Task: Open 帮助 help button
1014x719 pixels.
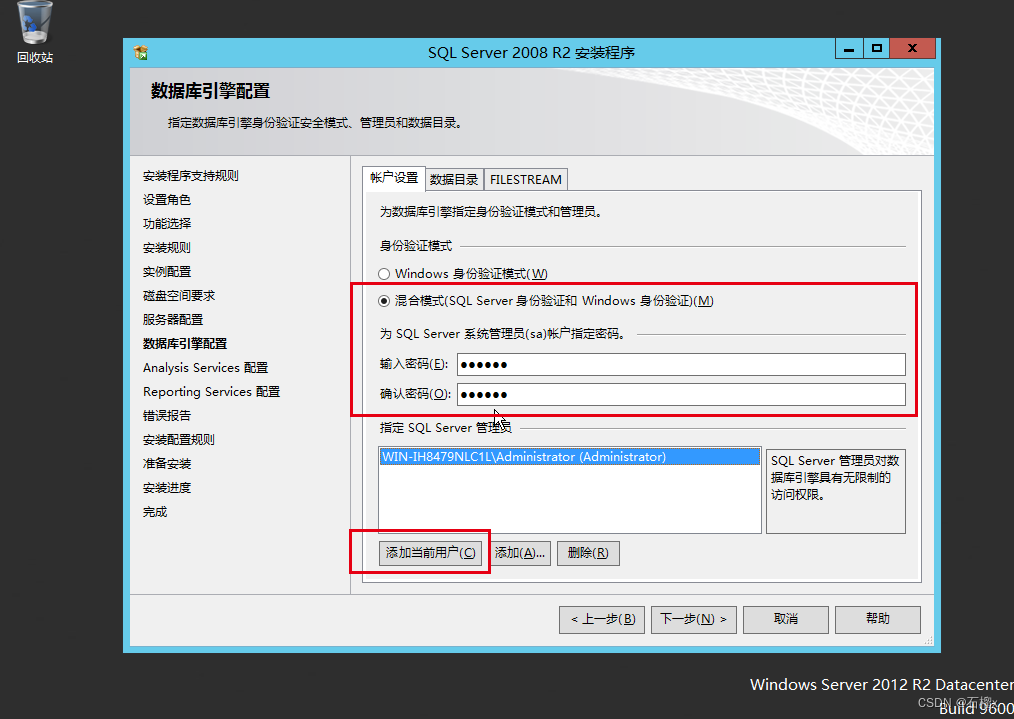Action: tap(878, 619)
